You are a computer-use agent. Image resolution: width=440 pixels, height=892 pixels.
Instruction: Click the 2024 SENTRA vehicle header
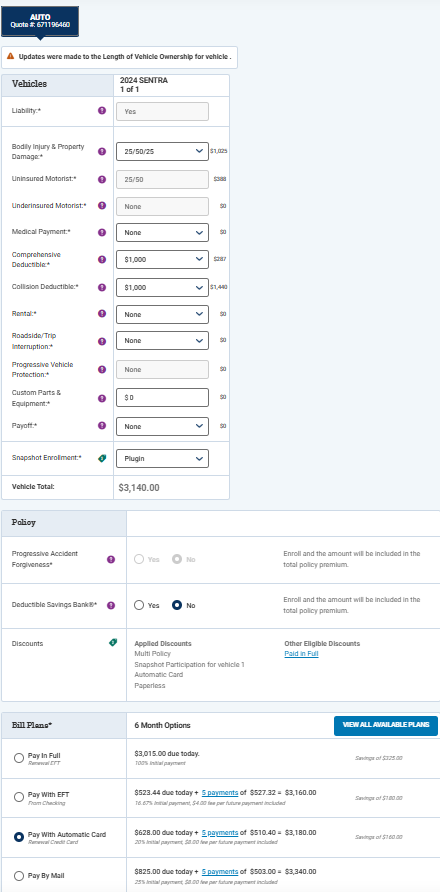point(144,85)
